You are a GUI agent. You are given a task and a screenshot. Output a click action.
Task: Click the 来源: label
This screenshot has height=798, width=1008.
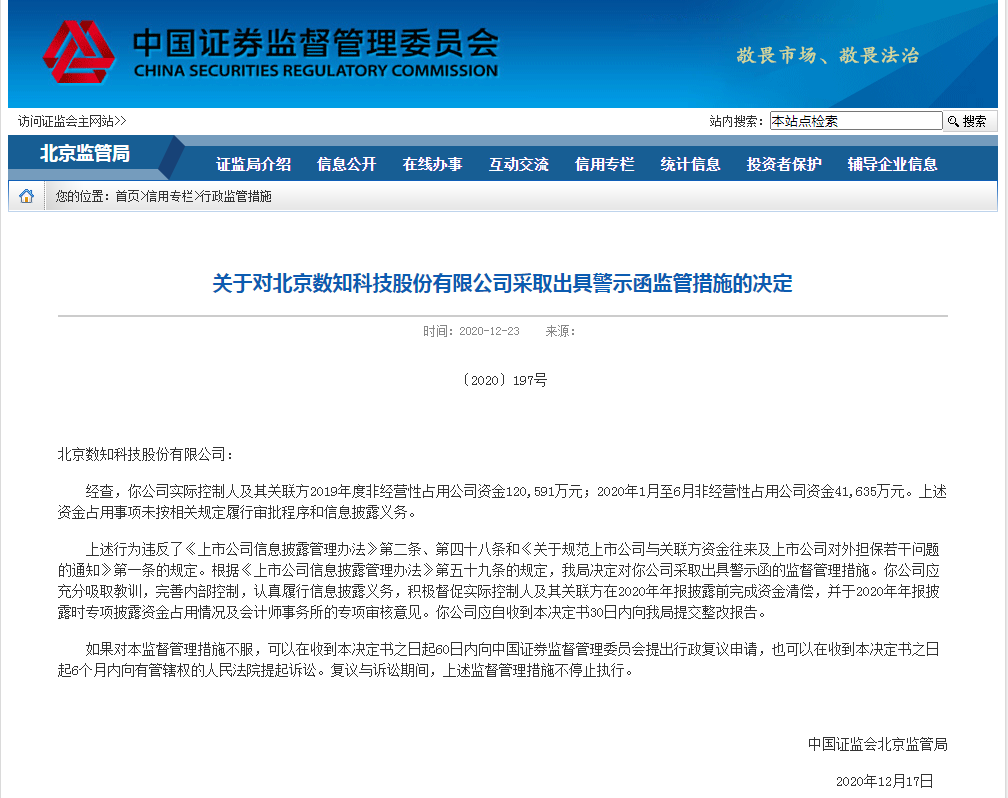(x=560, y=331)
